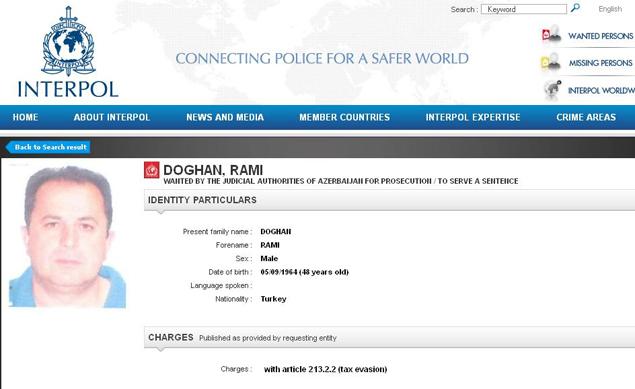Viewport: 635px width, 389px height.
Task: Click the Present family name label
Action: point(217,232)
